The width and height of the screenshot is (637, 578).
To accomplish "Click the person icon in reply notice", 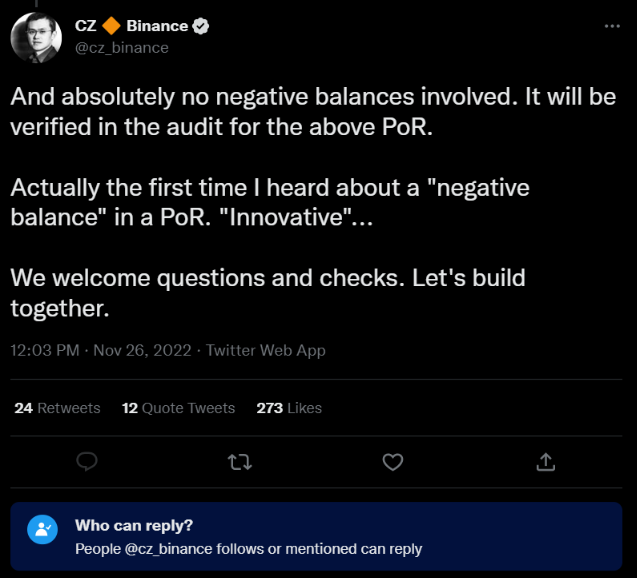I will click(42, 530).
